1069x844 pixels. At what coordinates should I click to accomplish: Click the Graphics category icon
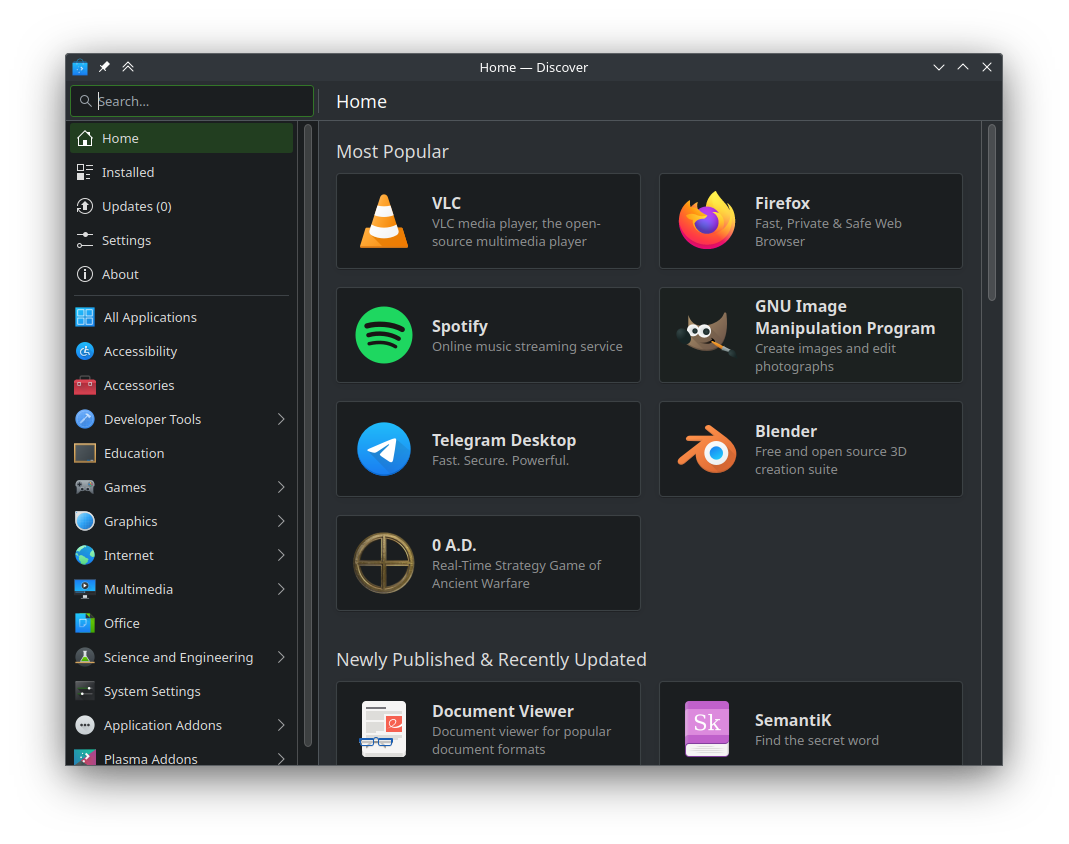85,522
